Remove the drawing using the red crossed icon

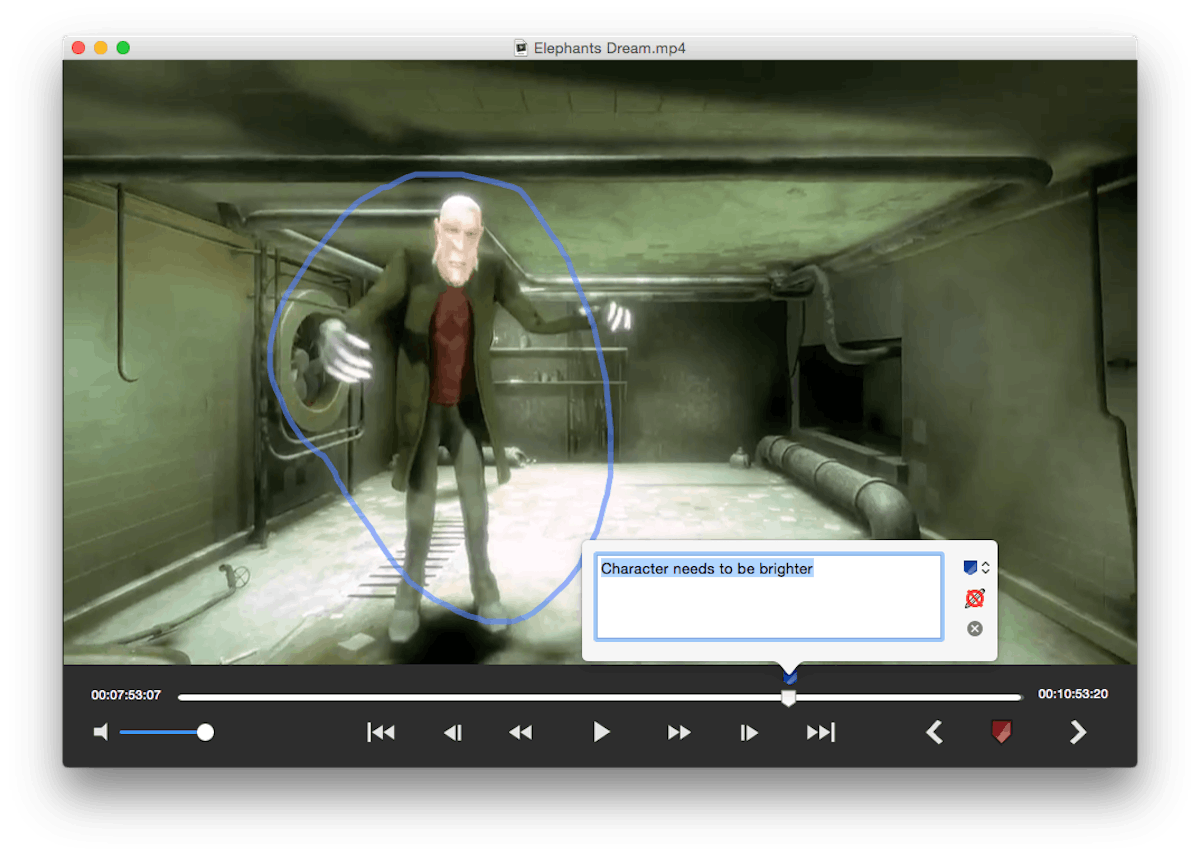click(x=975, y=598)
